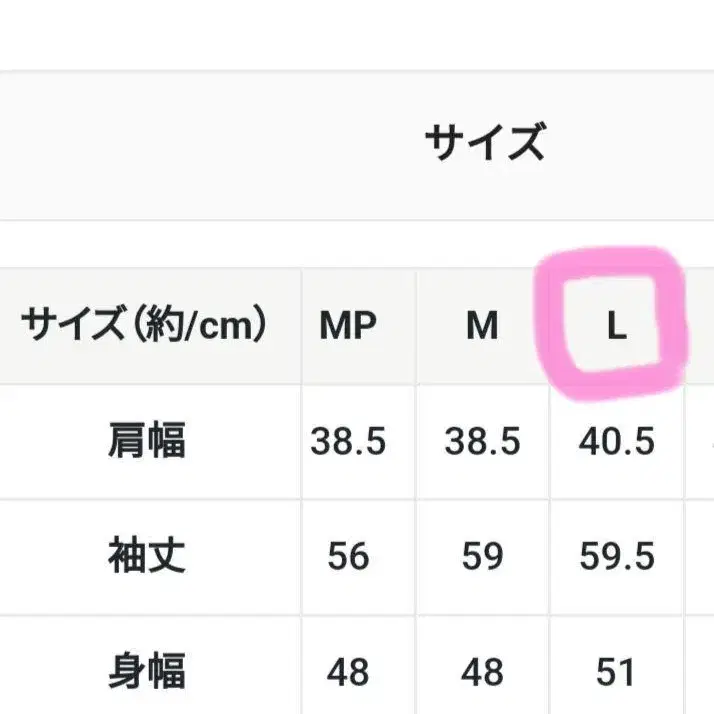Select the 48 value under MP
The height and width of the screenshot is (714, 714).
click(x=348, y=671)
